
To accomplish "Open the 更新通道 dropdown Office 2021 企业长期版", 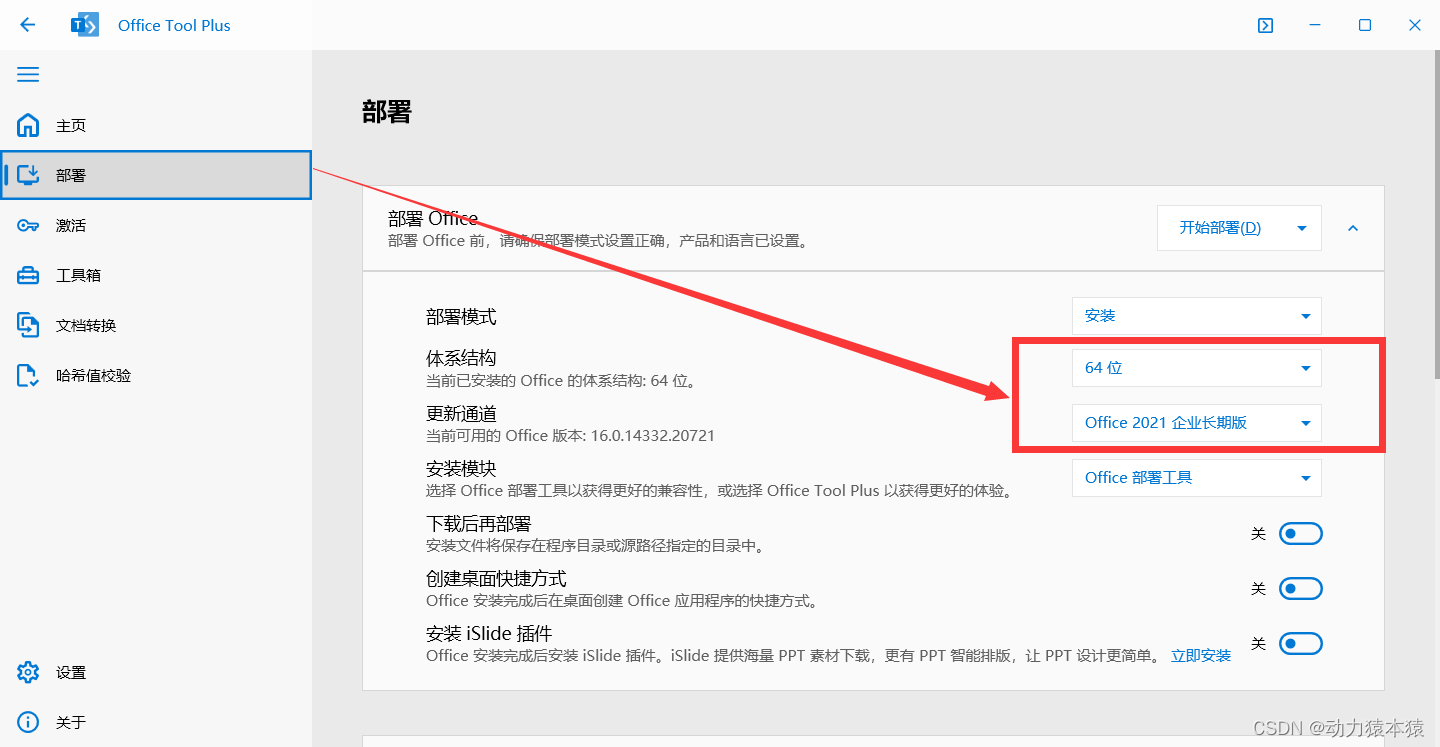I will [x=1197, y=423].
